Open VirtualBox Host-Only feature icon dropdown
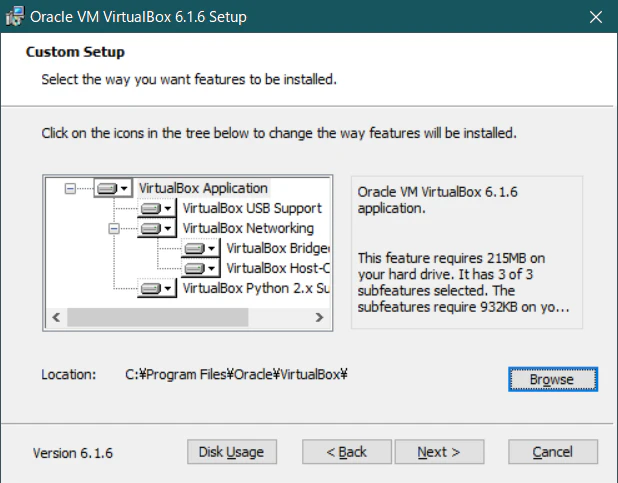 (x=200, y=269)
